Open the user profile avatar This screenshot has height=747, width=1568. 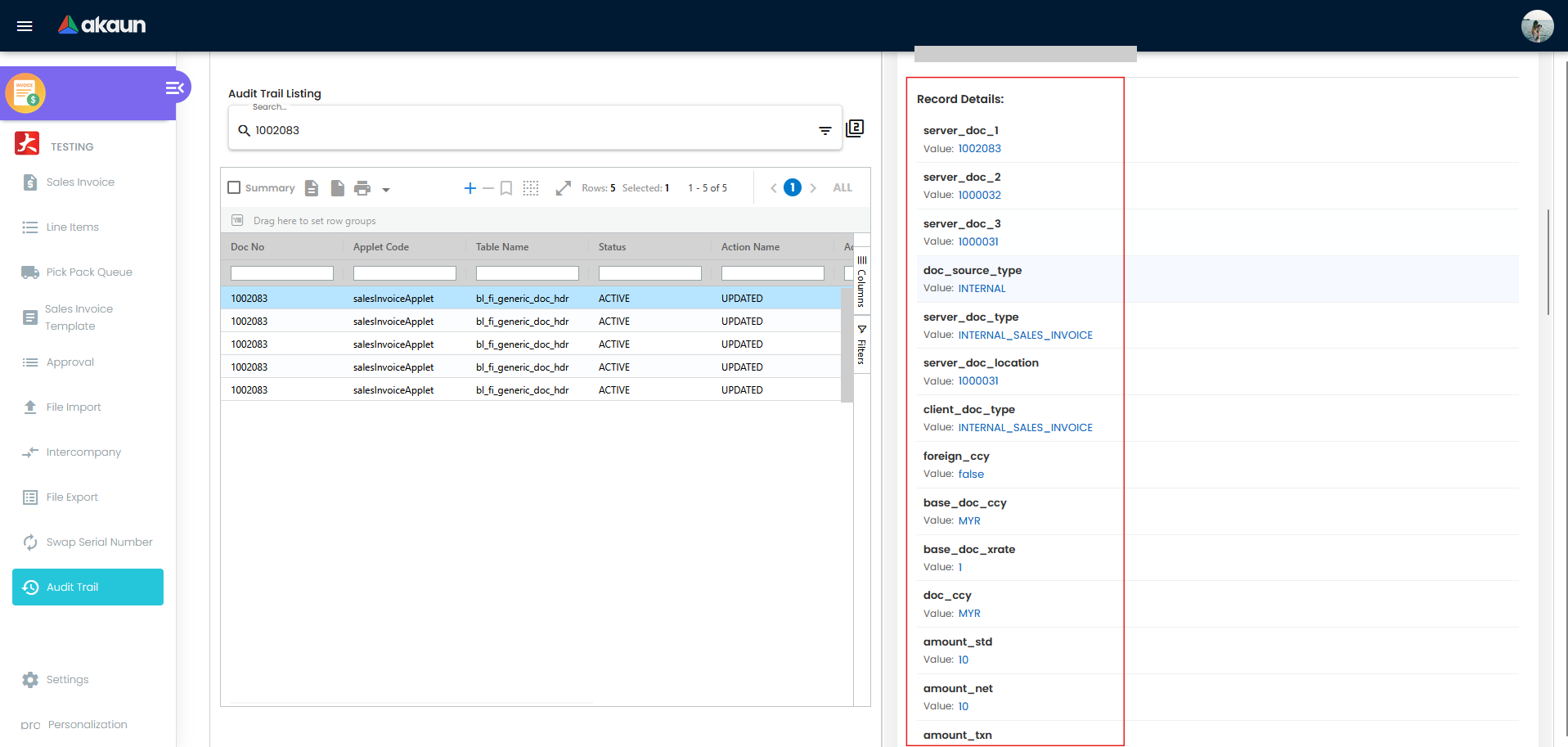click(1537, 26)
